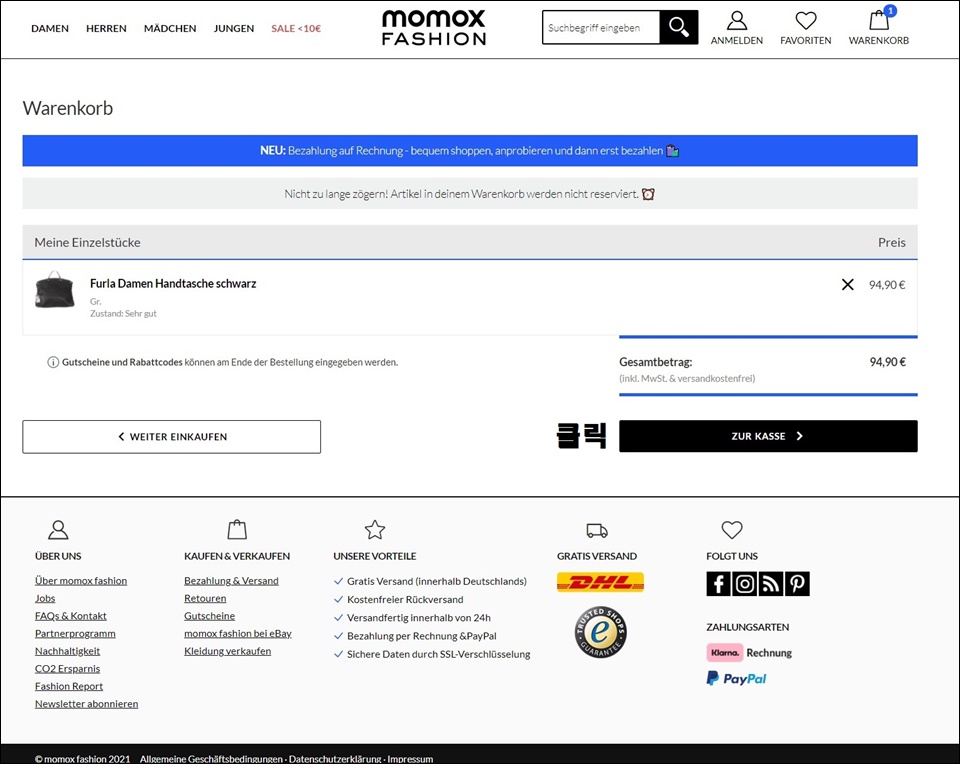960x764 pixels.
Task: Proceed with the Zur Kasse button
Action: [768, 436]
